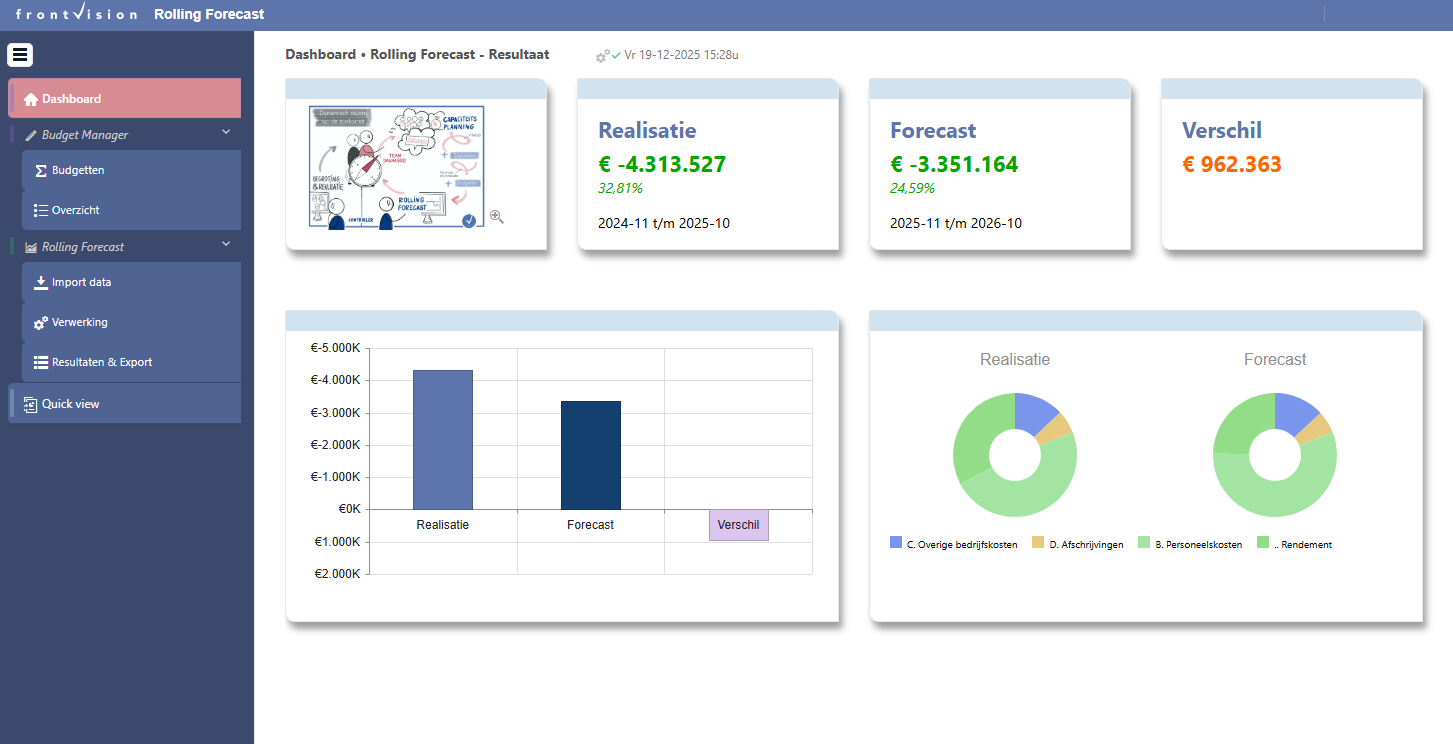Click the Realisatie bar in chart
The width and height of the screenshot is (1453, 744).
point(443,440)
